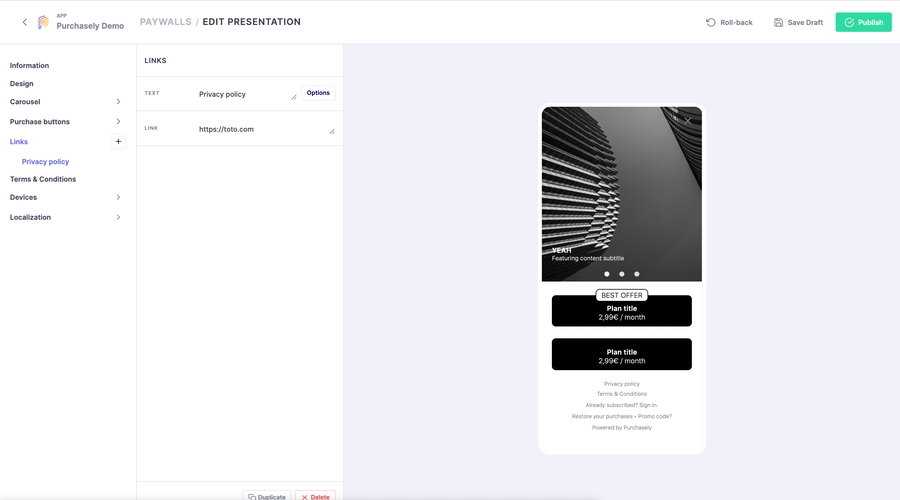The image size is (900, 500).
Task: Click Save Draft in the header
Action: [x=798, y=22]
